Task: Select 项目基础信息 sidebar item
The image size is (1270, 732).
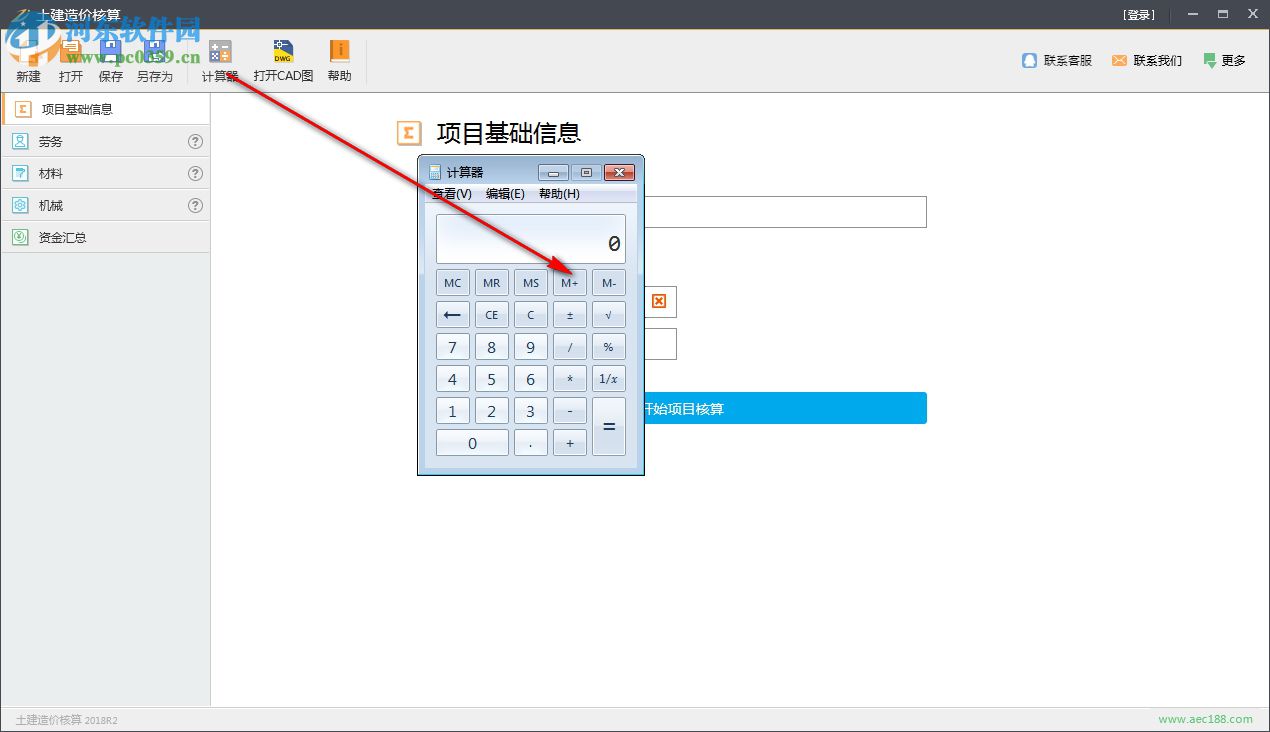Action: pos(106,109)
